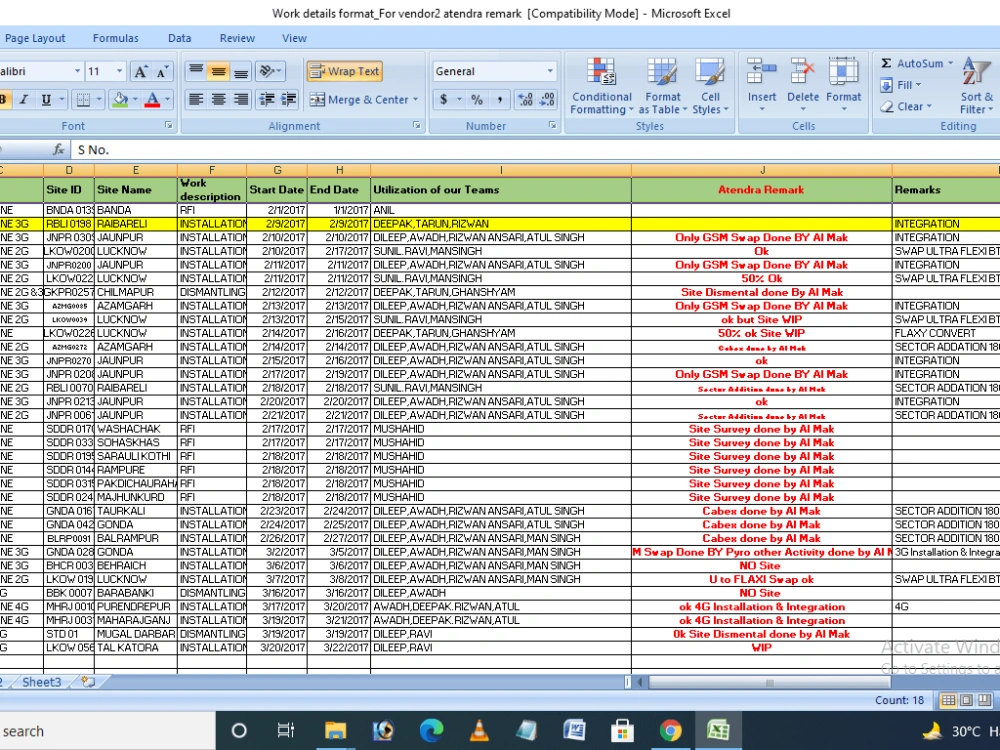Image resolution: width=1000 pixels, height=750 pixels.
Task: Apply bottom vertical alignment
Action: [x=240, y=71]
